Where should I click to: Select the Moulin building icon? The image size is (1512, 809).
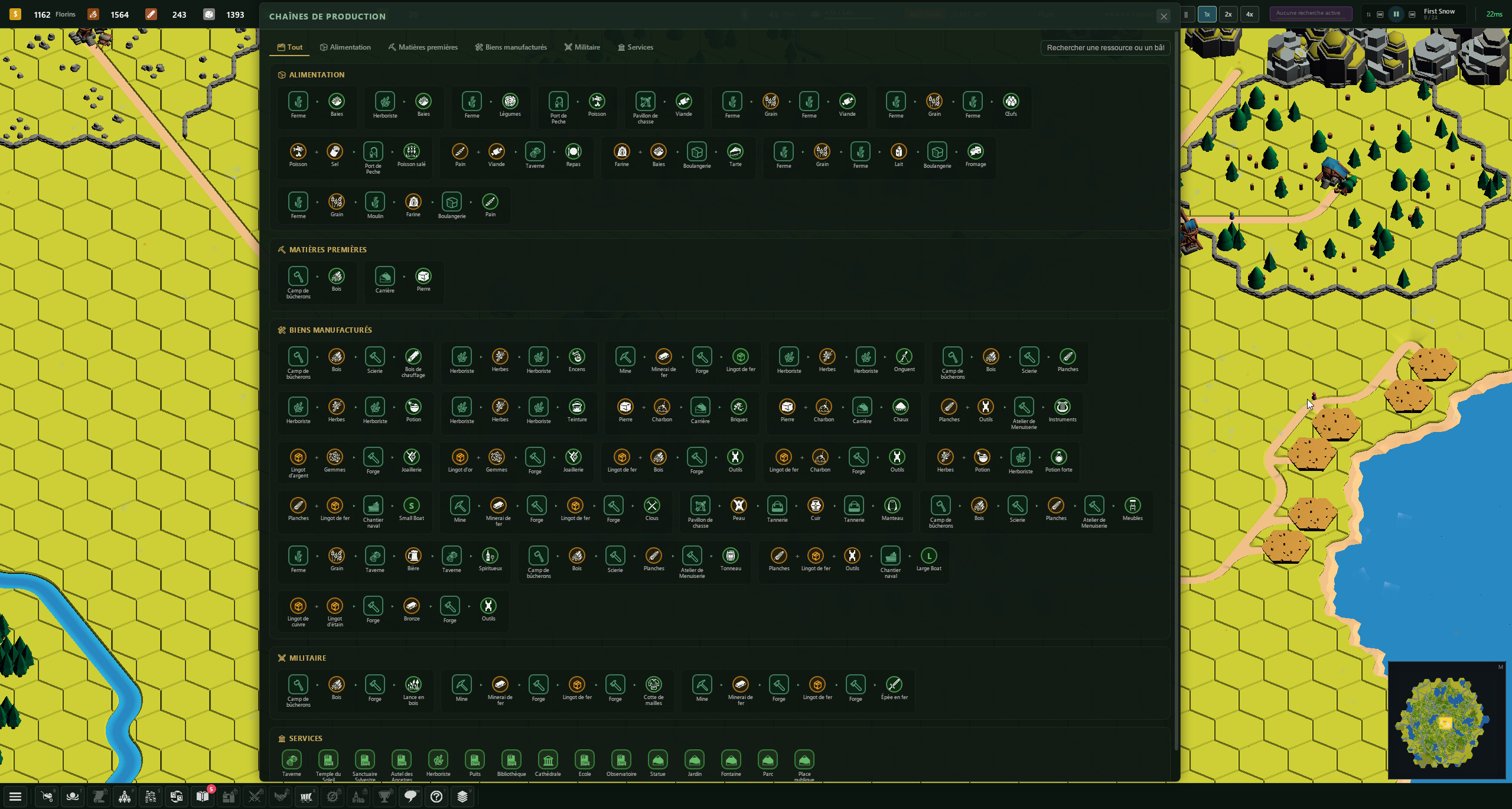pyautogui.click(x=375, y=202)
